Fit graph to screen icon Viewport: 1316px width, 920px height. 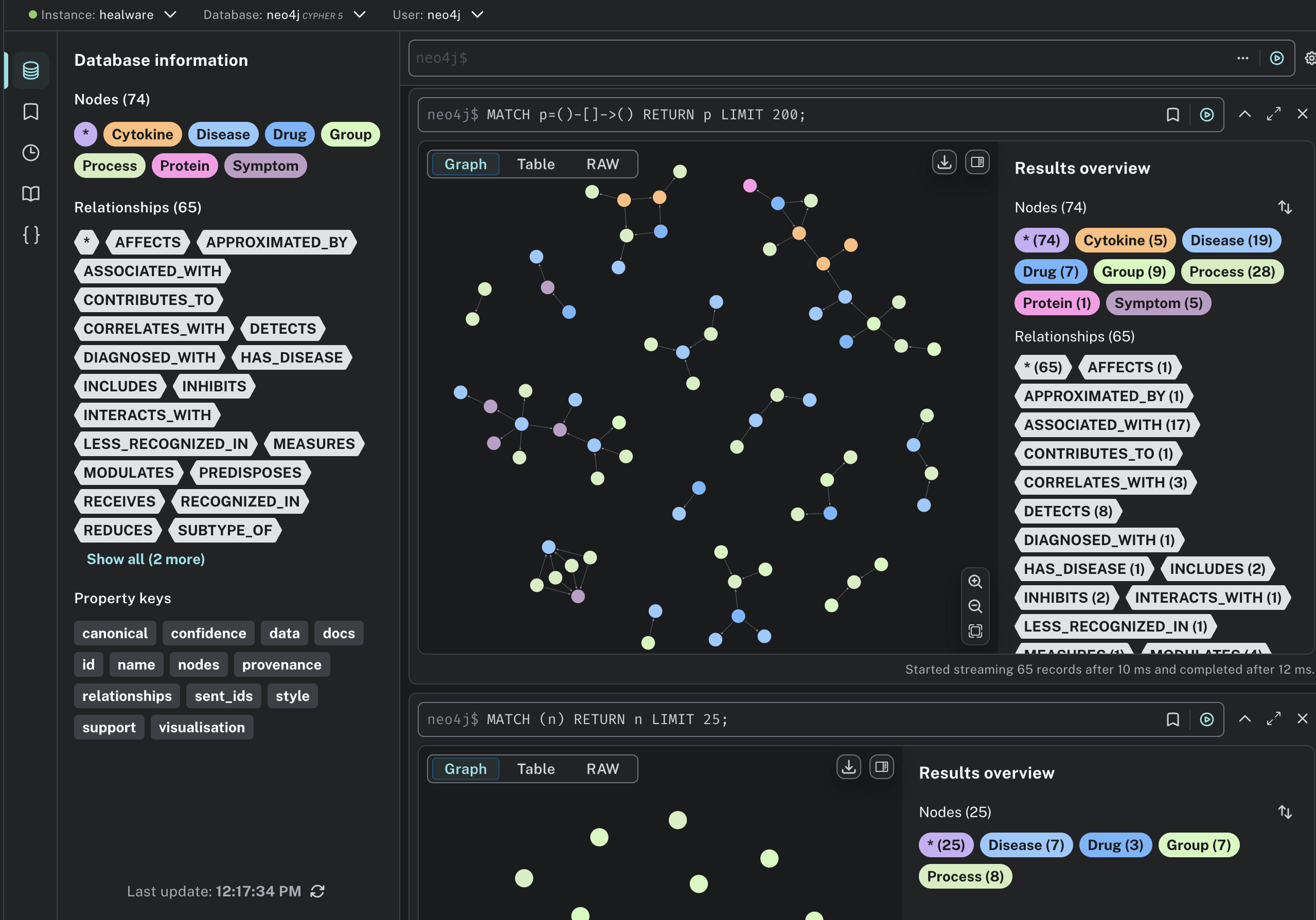click(x=975, y=632)
